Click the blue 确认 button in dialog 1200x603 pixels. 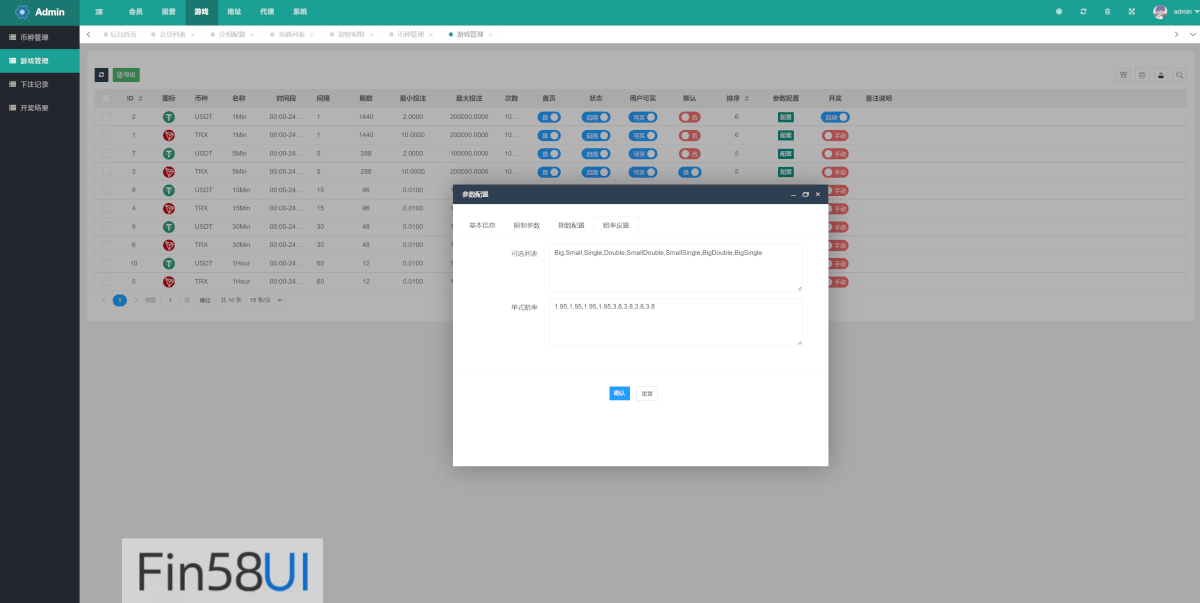pyautogui.click(x=619, y=393)
